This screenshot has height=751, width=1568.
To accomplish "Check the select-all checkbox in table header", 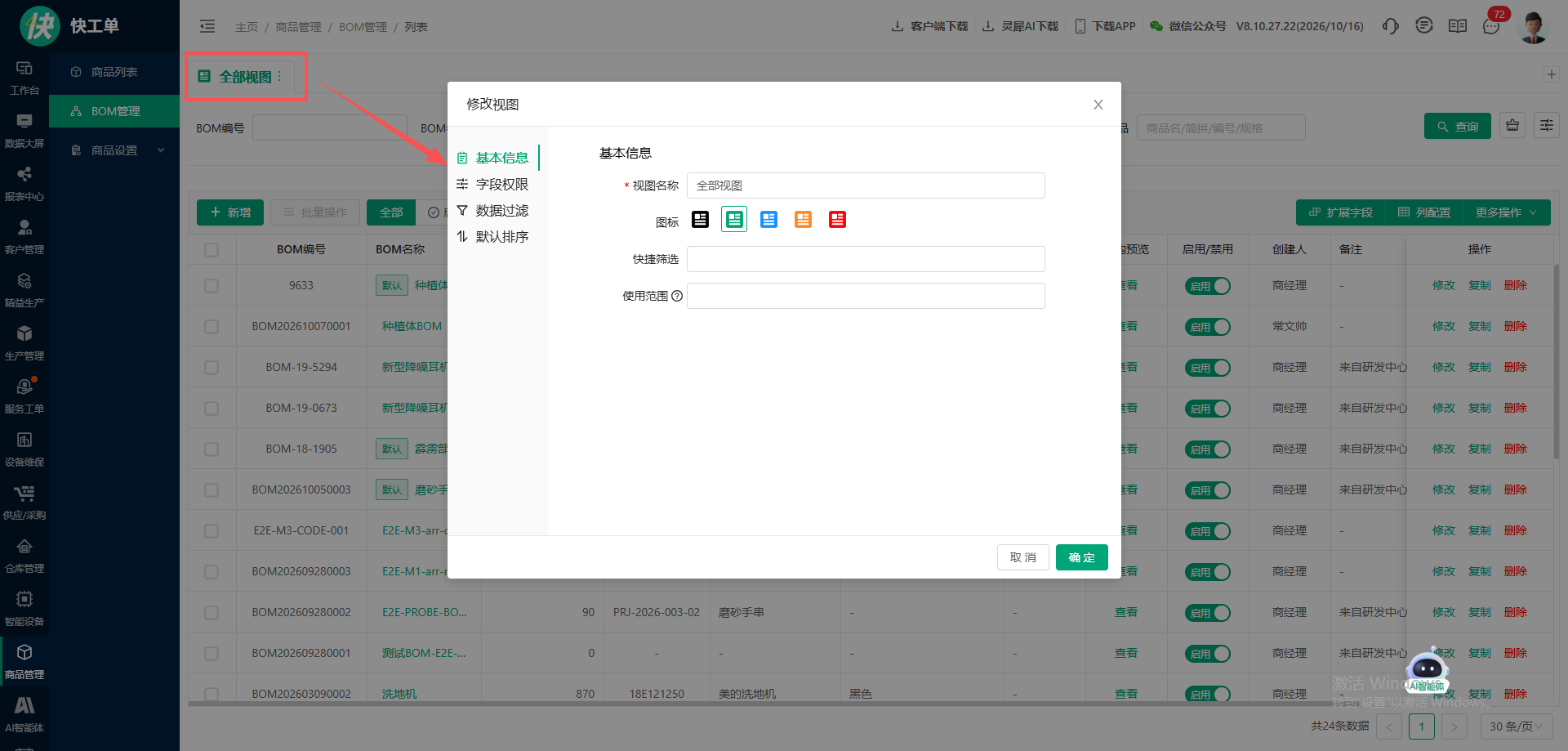I will pyautogui.click(x=212, y=249).
